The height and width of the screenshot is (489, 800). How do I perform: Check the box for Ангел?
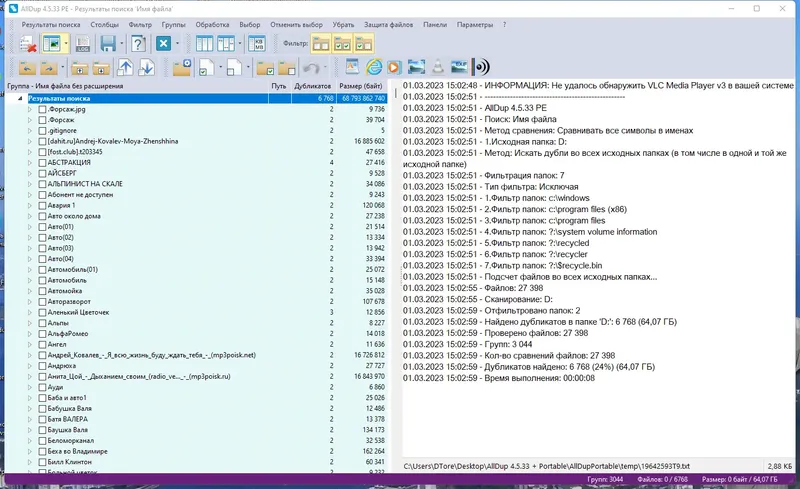tap(42, 345)
